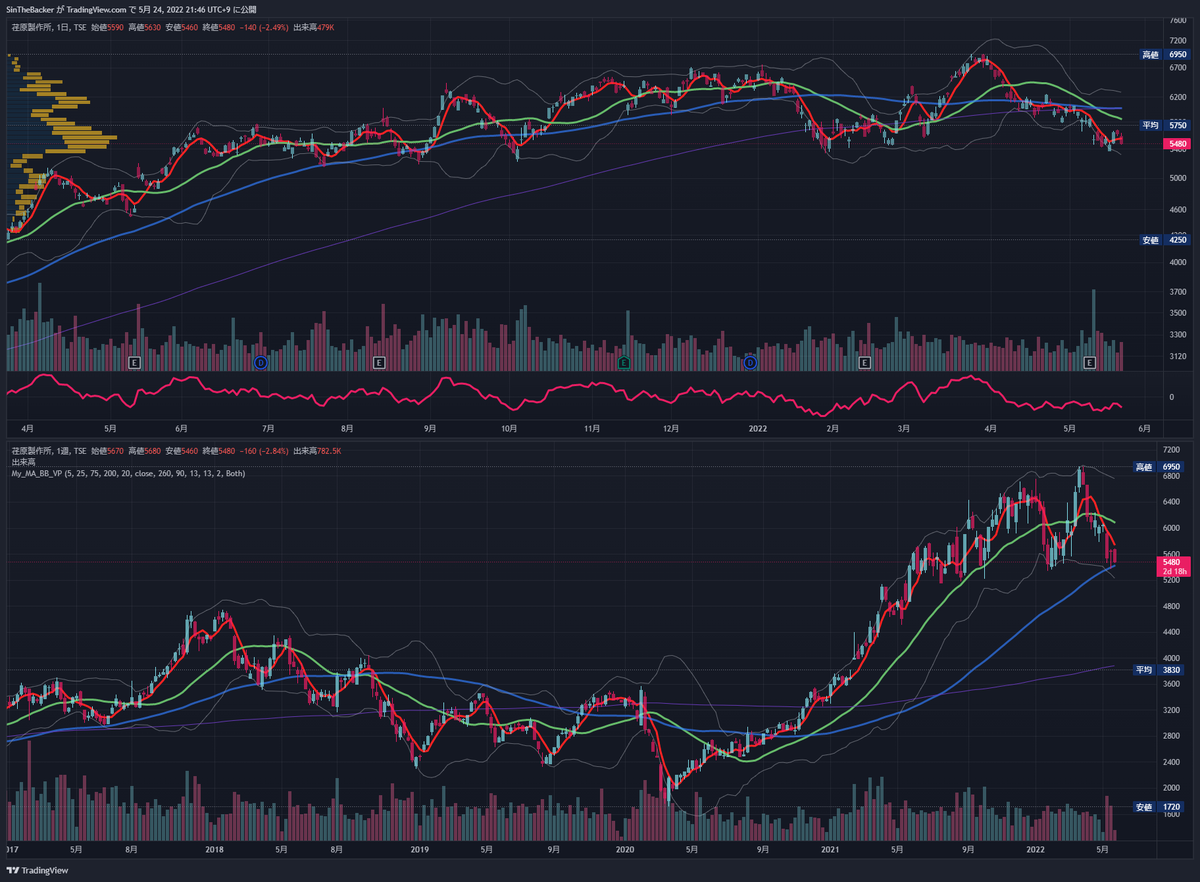Click the 出来高479K volume readout
1200x882 pixels.
tap(313, 27)
